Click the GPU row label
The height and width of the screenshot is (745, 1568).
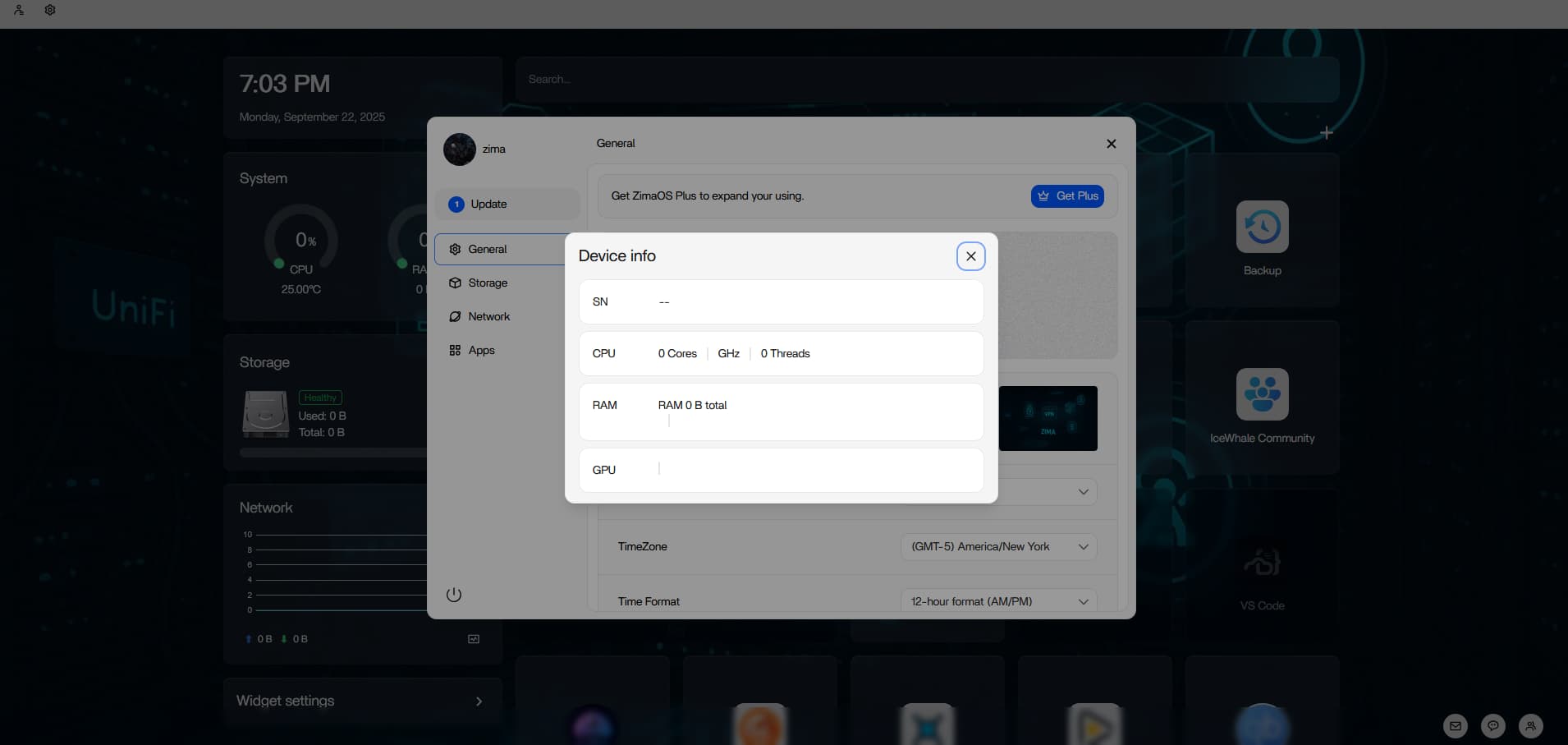[603, 470]
